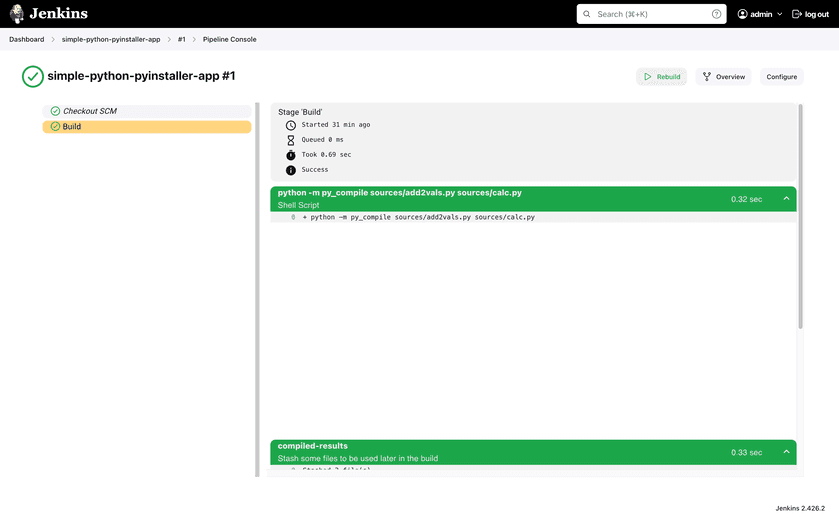Image resolution: width=839 pixels, height=524 pixels.
Task: Open the admin user dropdown arrow
Action: point(780,14)
